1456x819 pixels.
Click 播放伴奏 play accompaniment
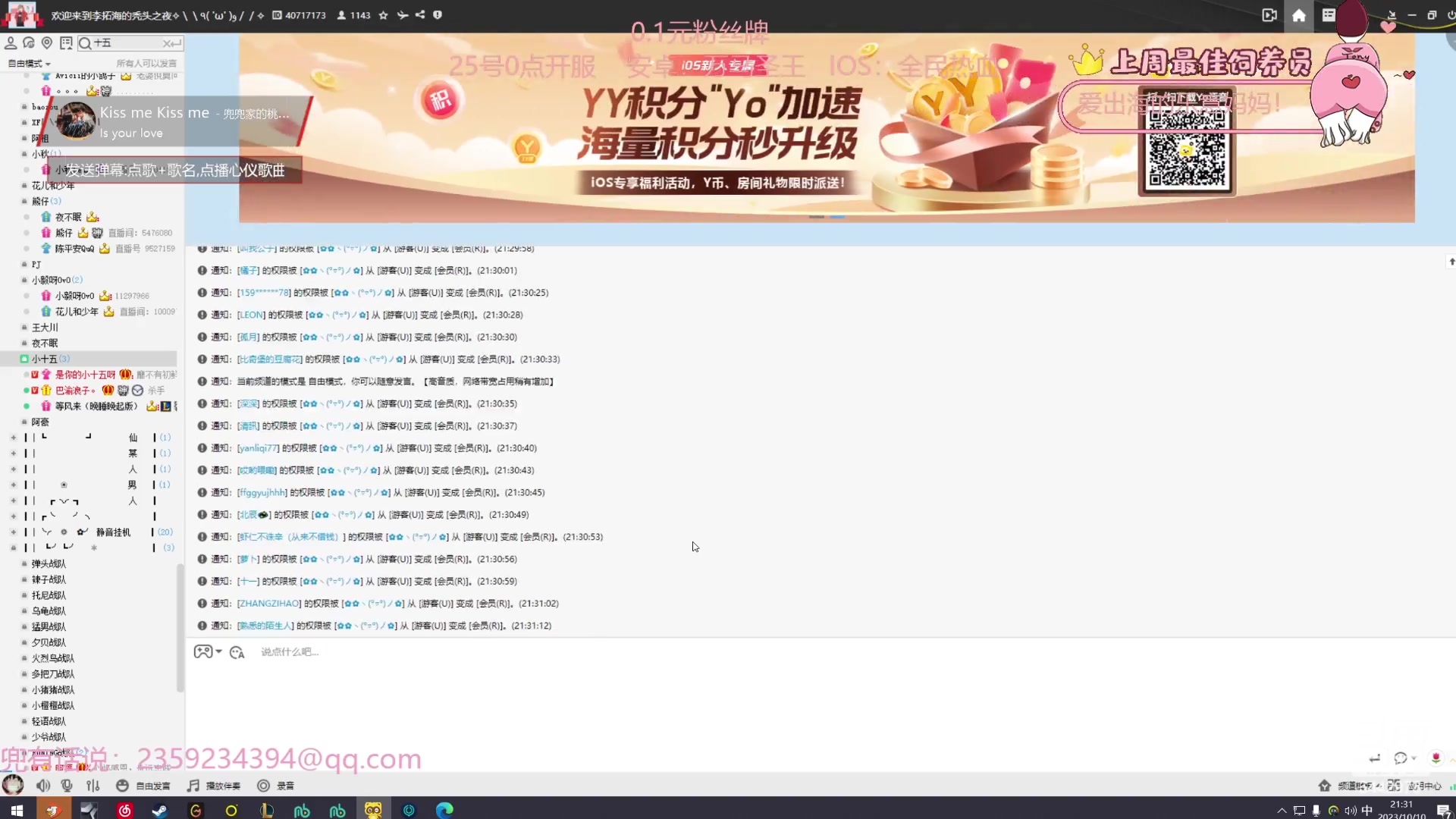pos(214,786)
